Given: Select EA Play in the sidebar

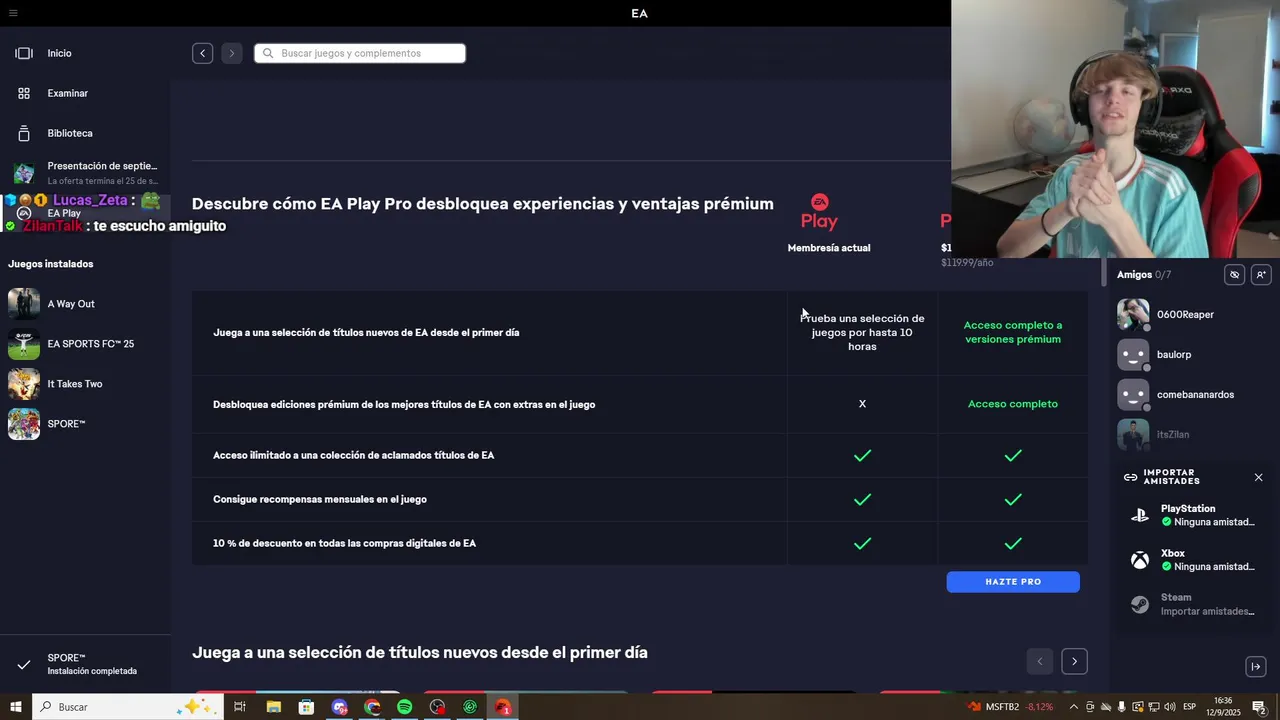Looking at the screenshot, I should coord(64,213).
